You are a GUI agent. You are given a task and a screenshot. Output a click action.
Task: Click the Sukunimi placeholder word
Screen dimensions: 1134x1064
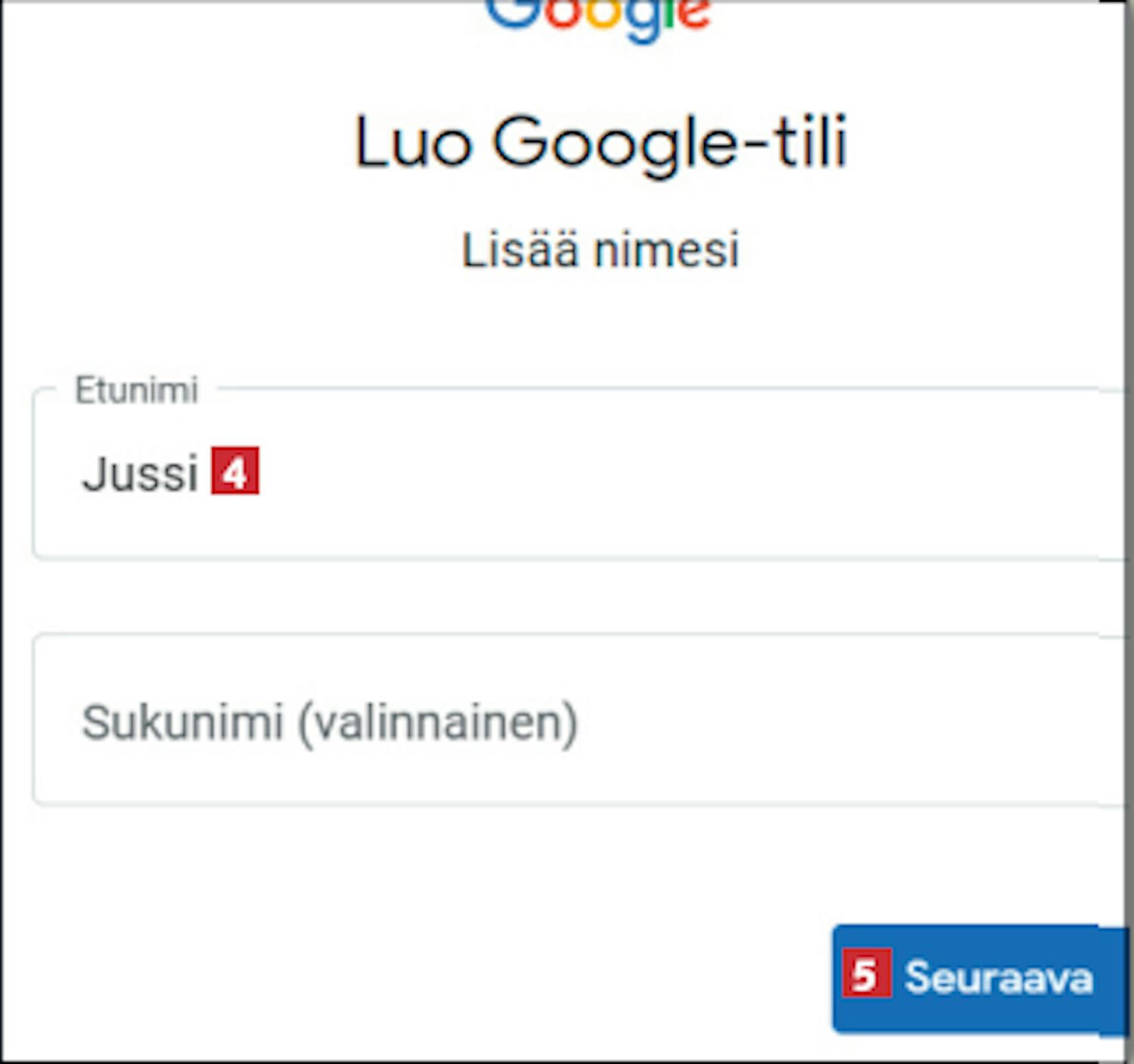pos(182,722)
